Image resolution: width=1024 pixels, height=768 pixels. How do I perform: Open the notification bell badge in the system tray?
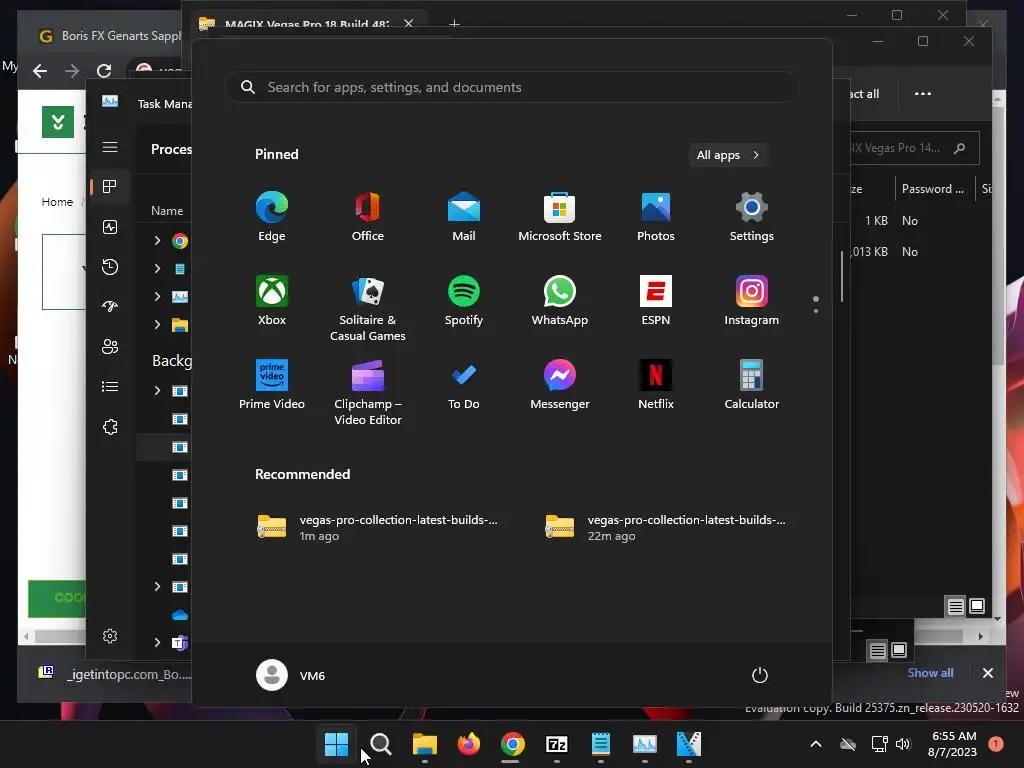(996, 744)
